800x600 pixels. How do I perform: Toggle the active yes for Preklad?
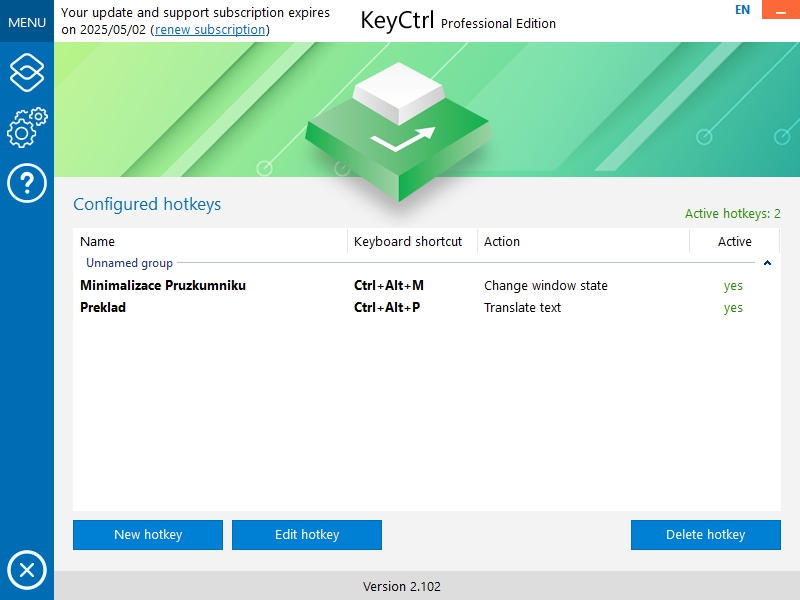tap(733, 308)
